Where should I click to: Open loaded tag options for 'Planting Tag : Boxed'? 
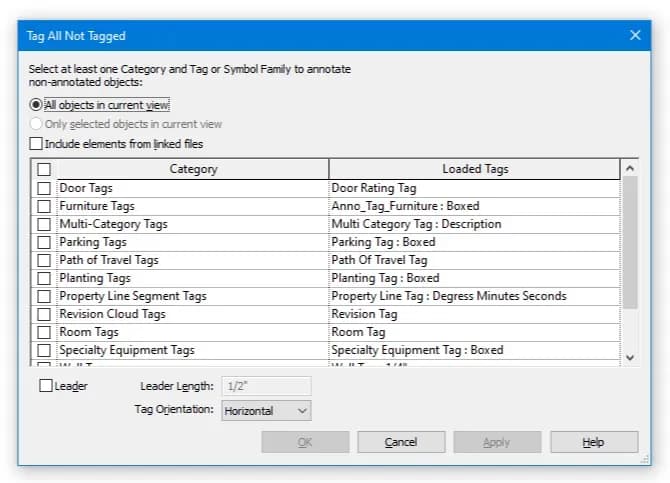click(474, 278)
